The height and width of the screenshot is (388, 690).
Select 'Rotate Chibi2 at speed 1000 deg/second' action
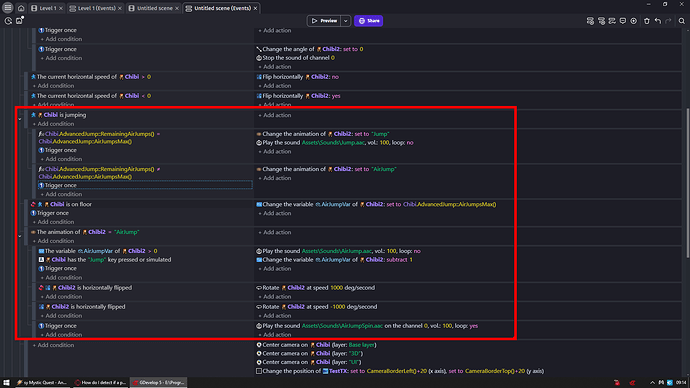[x=316, y=288]
